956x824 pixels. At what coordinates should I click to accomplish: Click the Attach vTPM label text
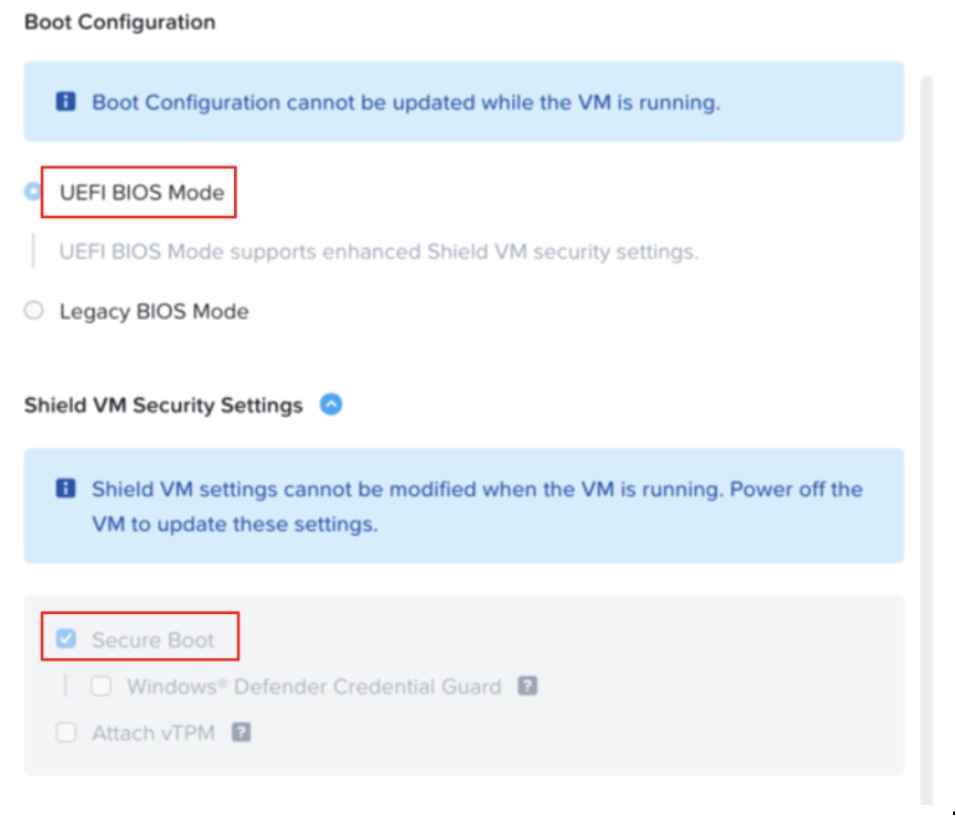pyautogui.click(x=153, y=733)
